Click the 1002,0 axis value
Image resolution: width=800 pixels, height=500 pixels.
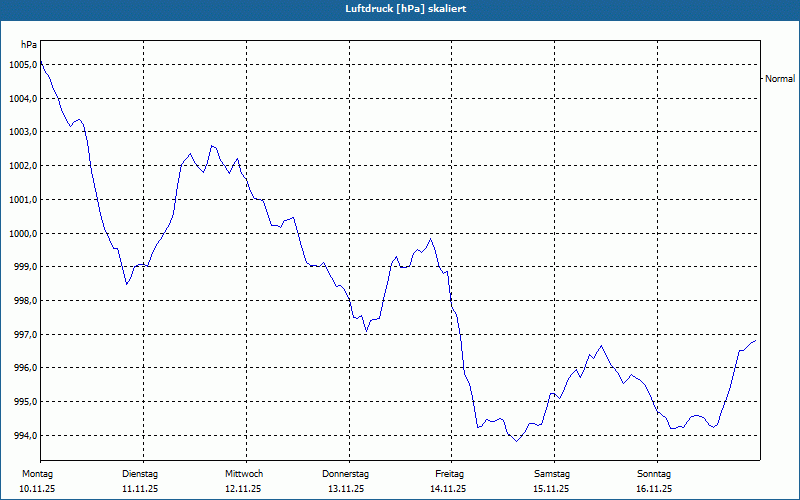[x=23, y=166]
